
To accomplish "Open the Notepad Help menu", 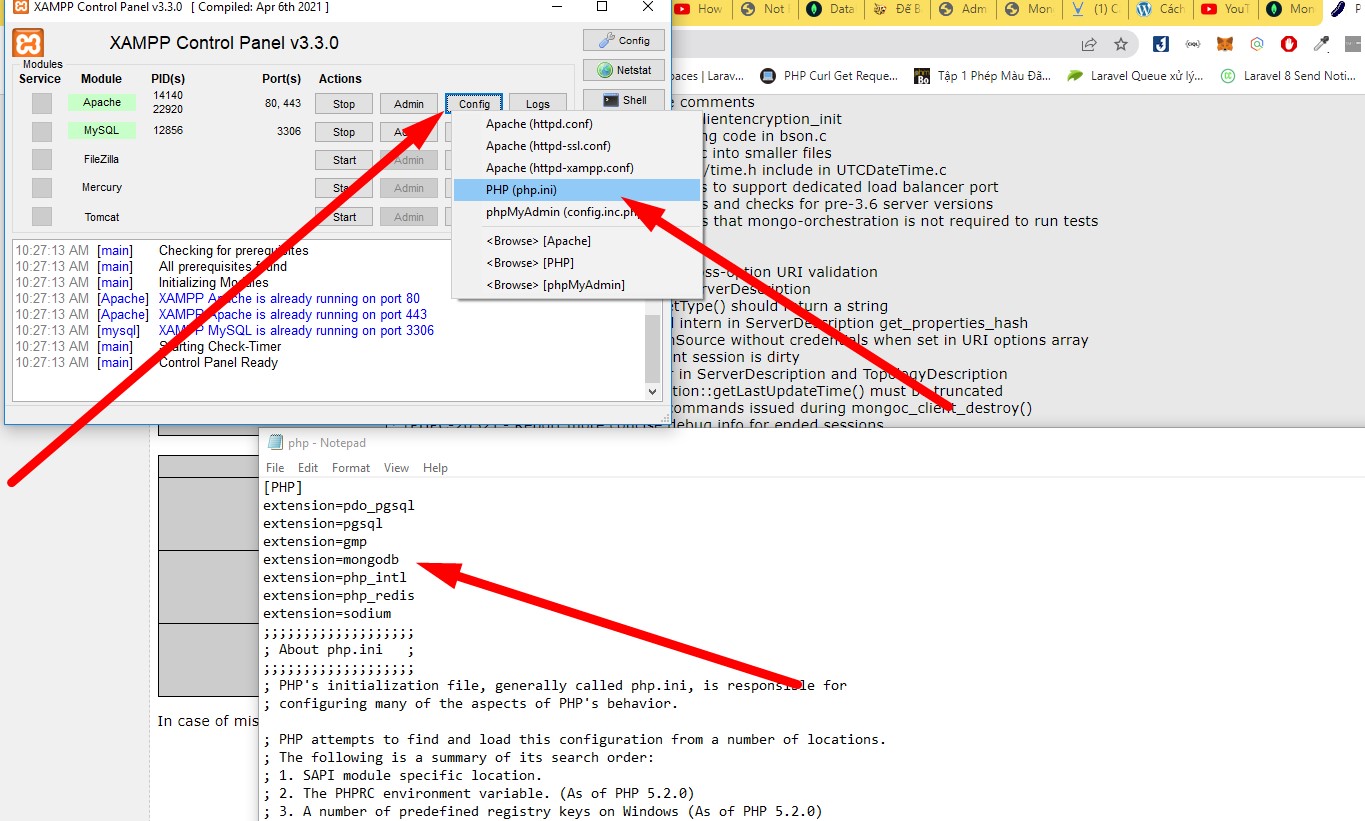I will coord(435,468).
